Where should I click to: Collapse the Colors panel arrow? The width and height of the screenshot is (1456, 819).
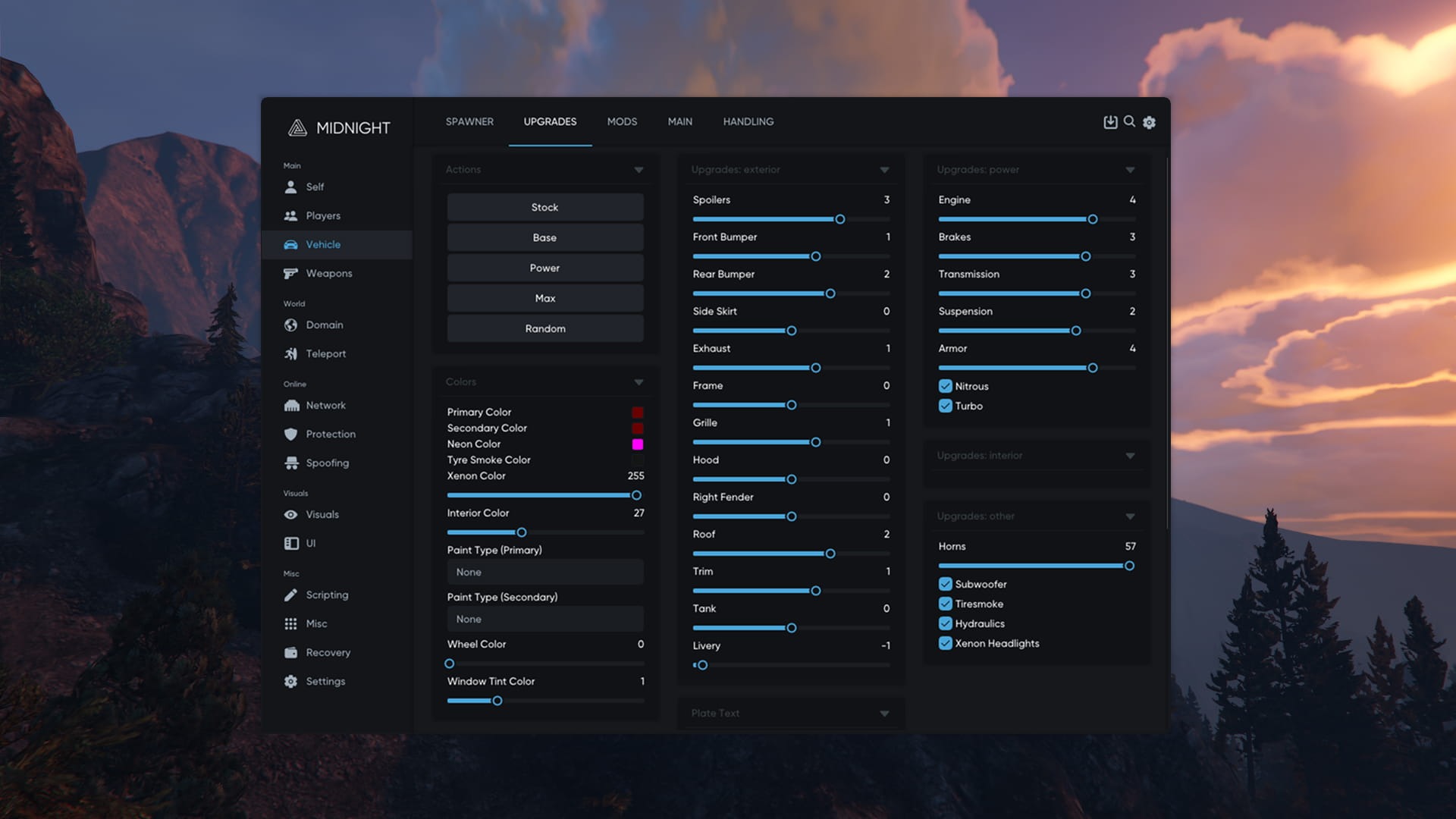click(639, 382)
